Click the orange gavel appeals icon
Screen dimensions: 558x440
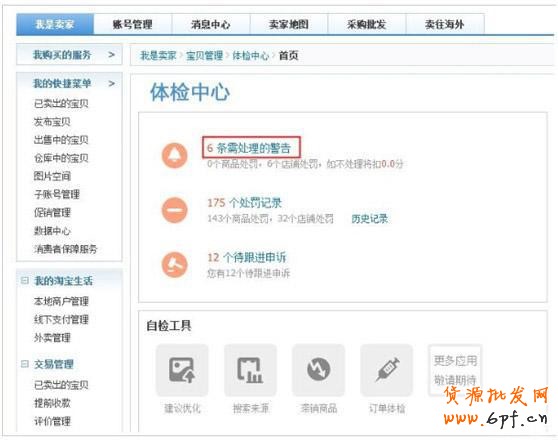[174, 264]
